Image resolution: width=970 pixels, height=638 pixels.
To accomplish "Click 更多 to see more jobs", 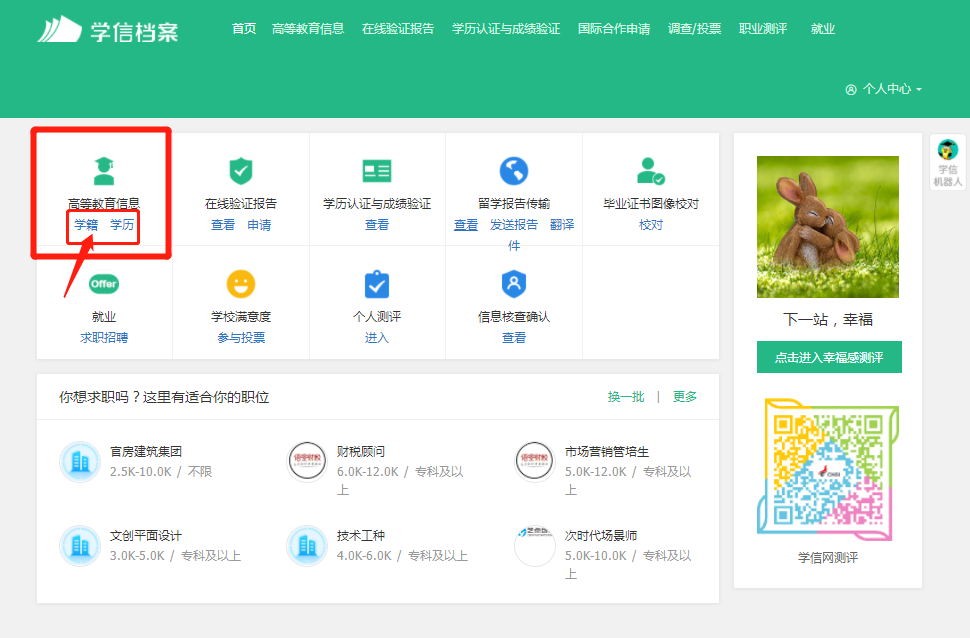I will (x=685, y=397).
